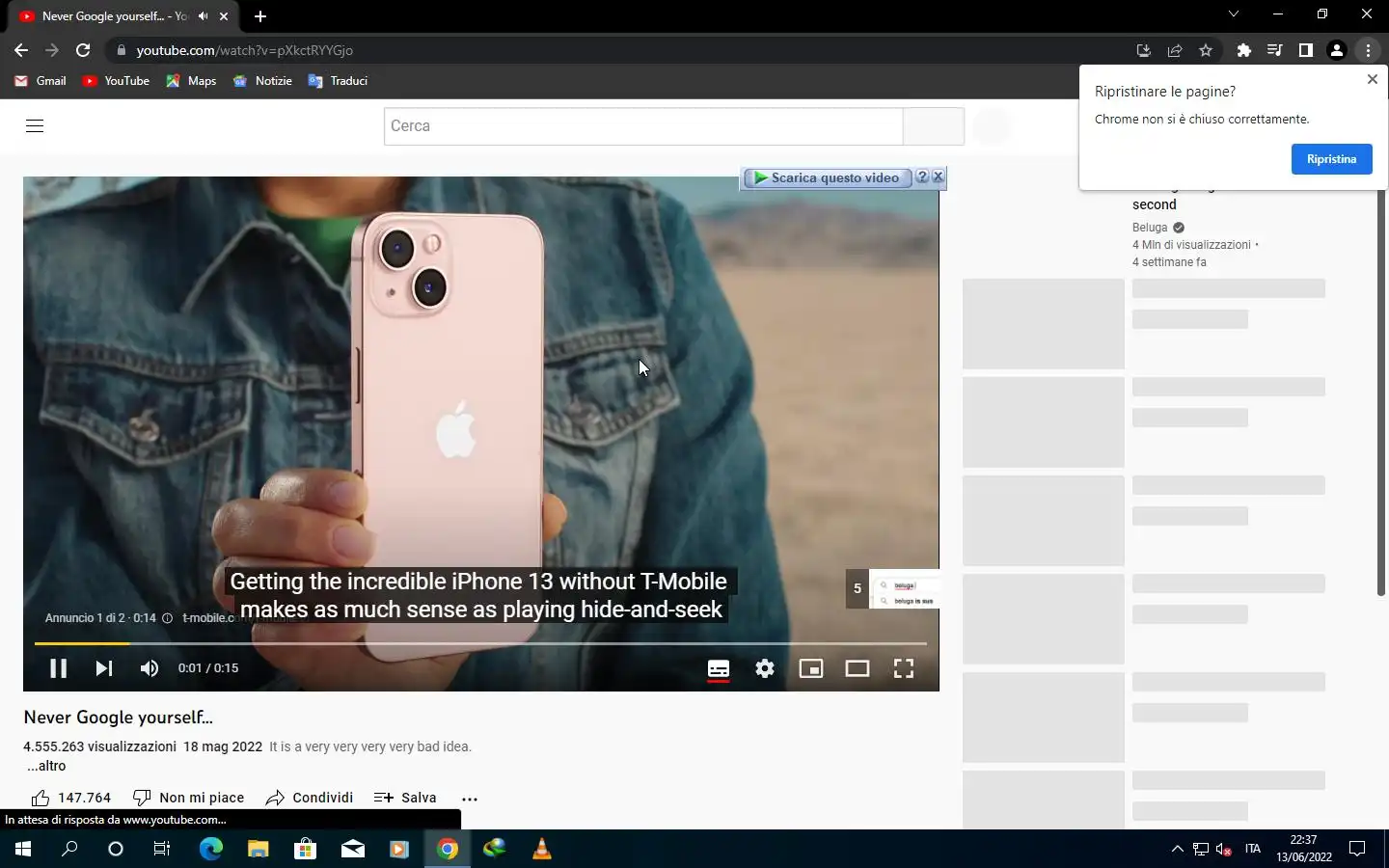Image resolution: width=1389 pixels, height=868 pixels.
Task: Close the Scarica questo video bar
Action: [938, 176]
